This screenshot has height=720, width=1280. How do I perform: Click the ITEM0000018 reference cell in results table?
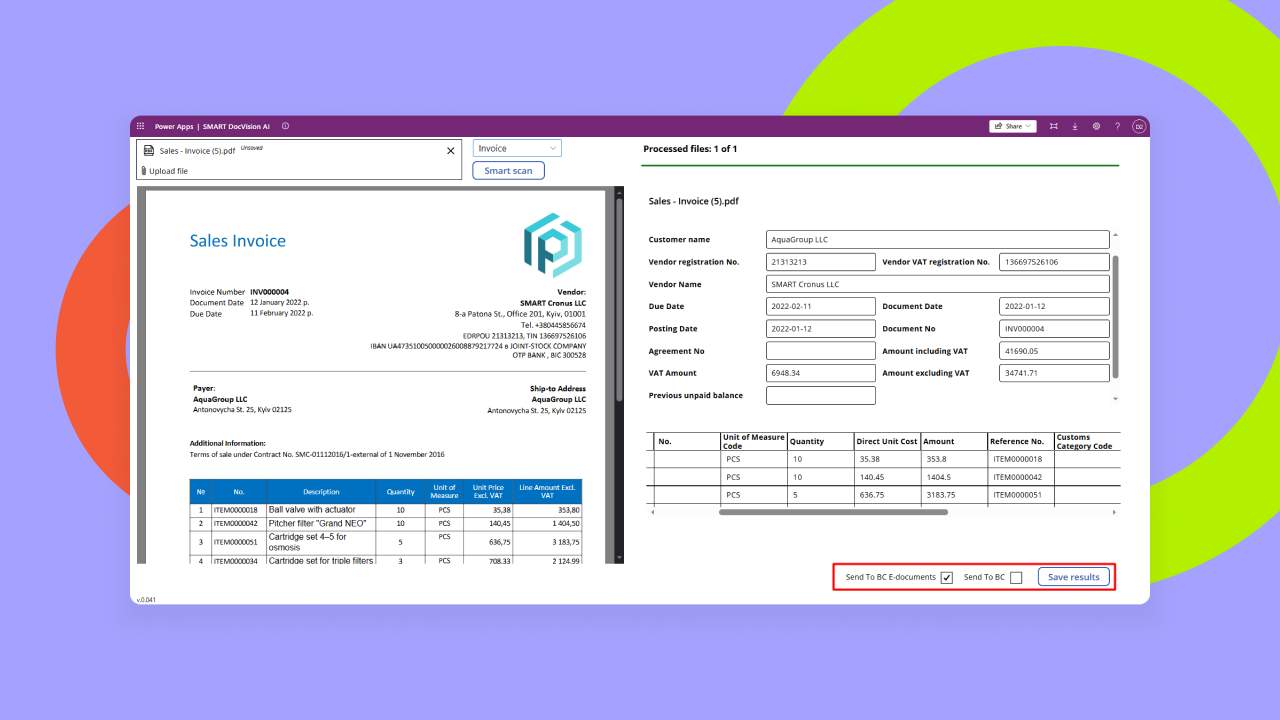coord(1021,460)
